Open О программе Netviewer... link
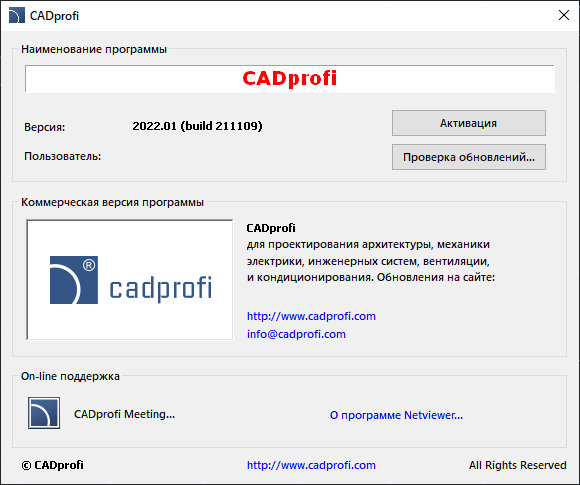The height and width of the screenshot is (485, 580). coord(396,415)
